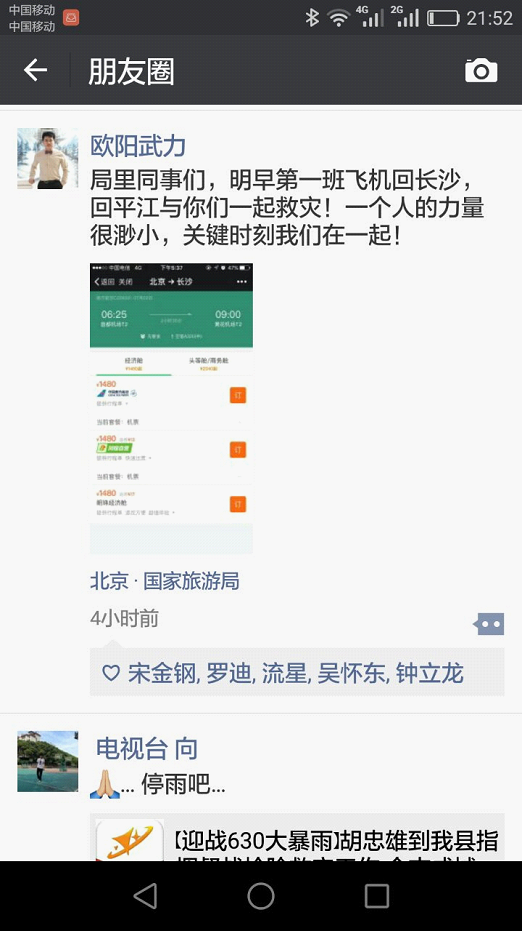Open 欧阳武力's profile avatar
522x931 pixels.
pos(48,159)
